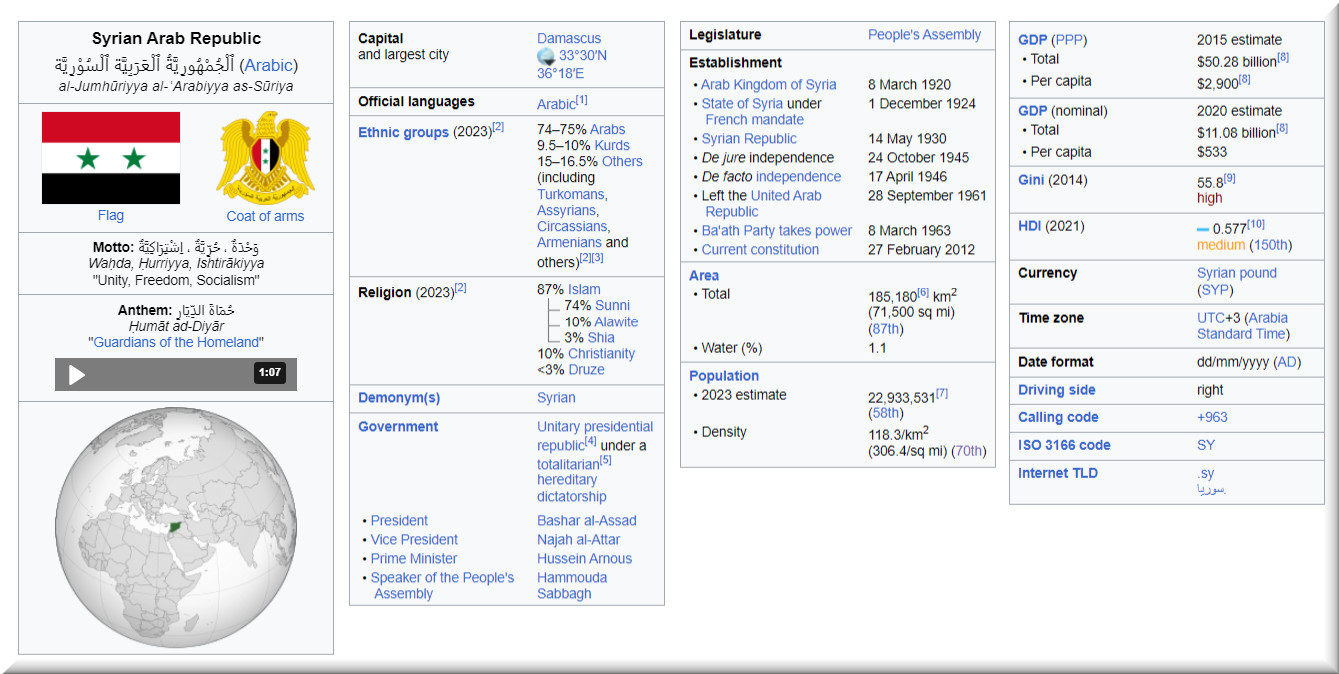Open the Calling code header link
This screenshot has width=1339, height=674.
[x=1058, y=417]
